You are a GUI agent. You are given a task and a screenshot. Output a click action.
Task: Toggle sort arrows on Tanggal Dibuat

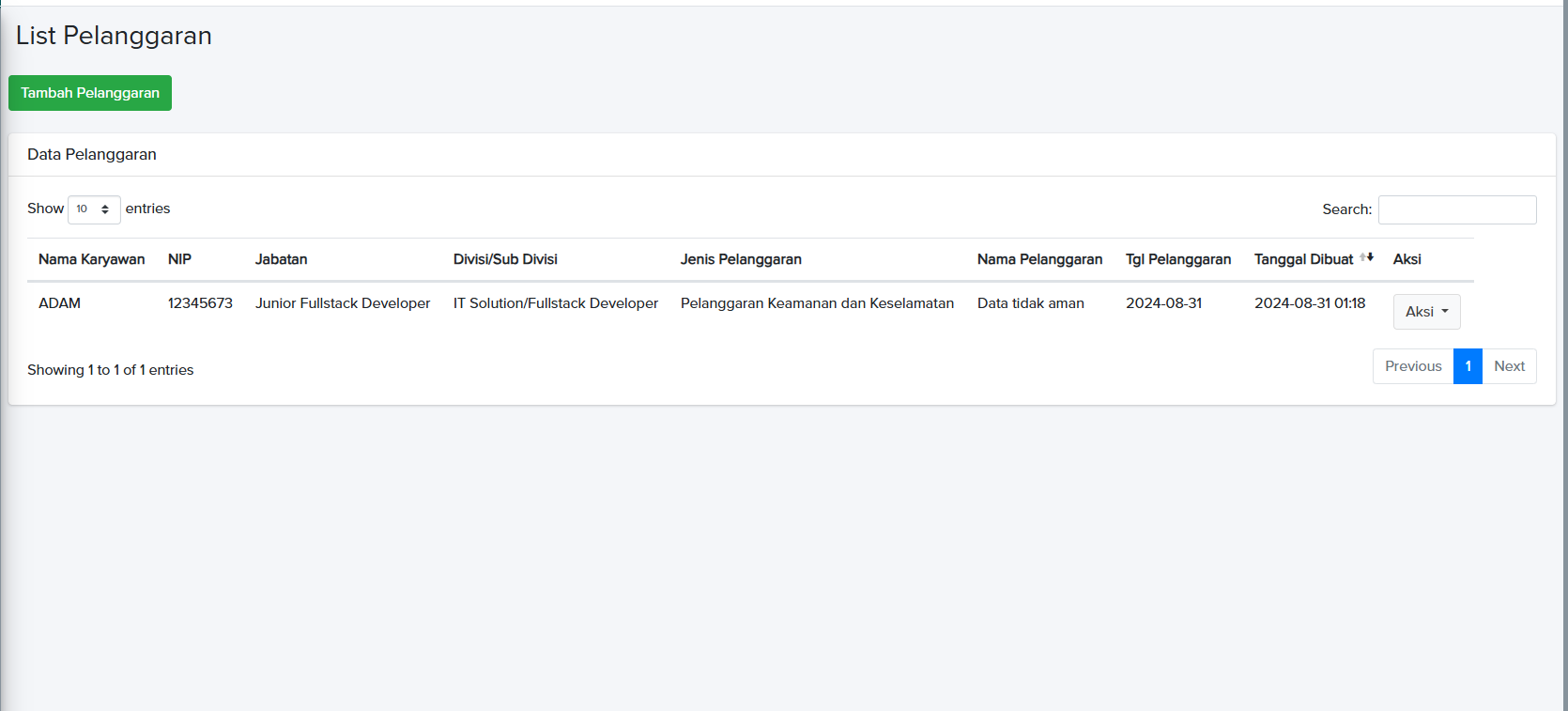tap(1366, 257)
